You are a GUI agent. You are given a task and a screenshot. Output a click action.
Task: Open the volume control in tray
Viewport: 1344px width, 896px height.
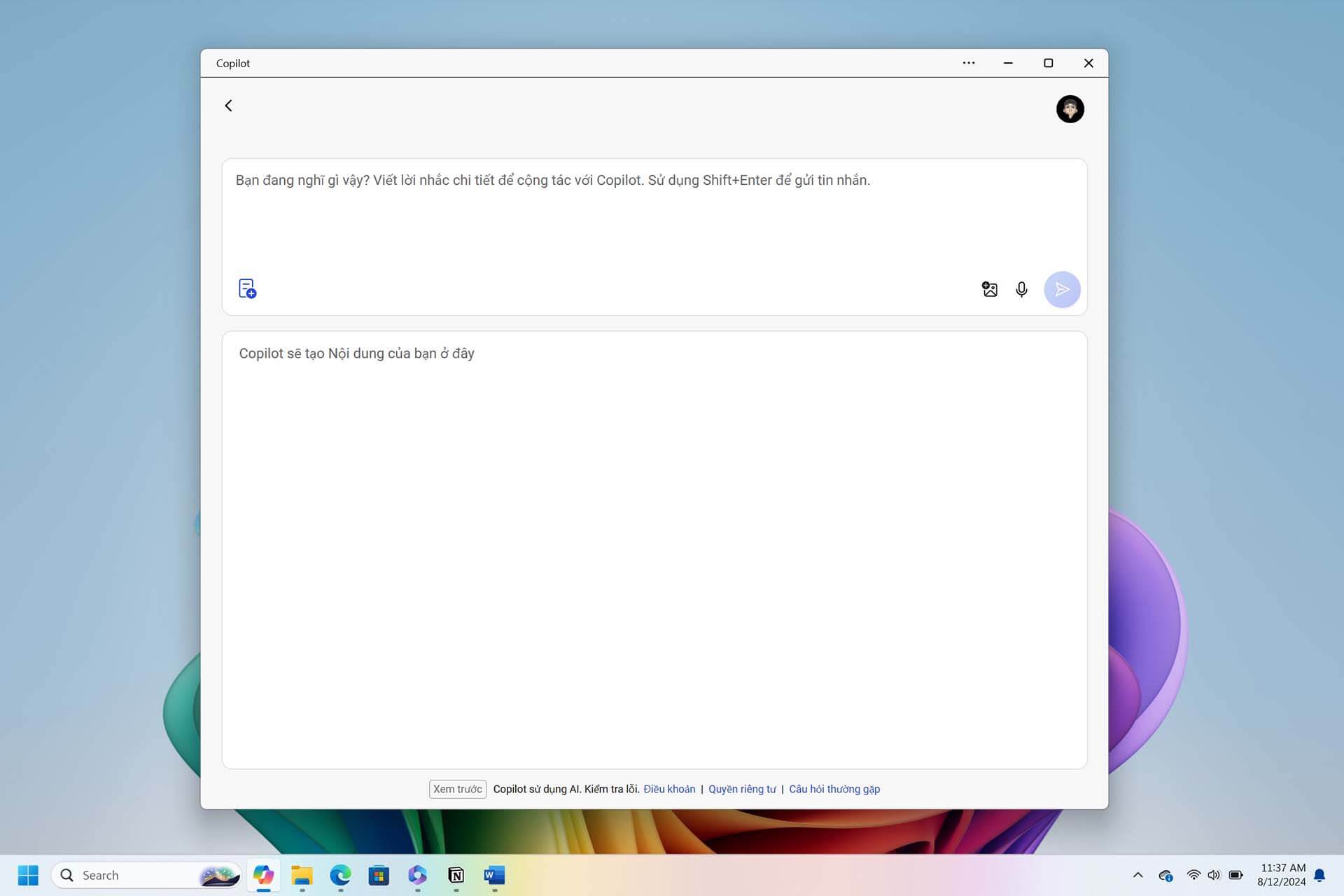coord(1214,875)
